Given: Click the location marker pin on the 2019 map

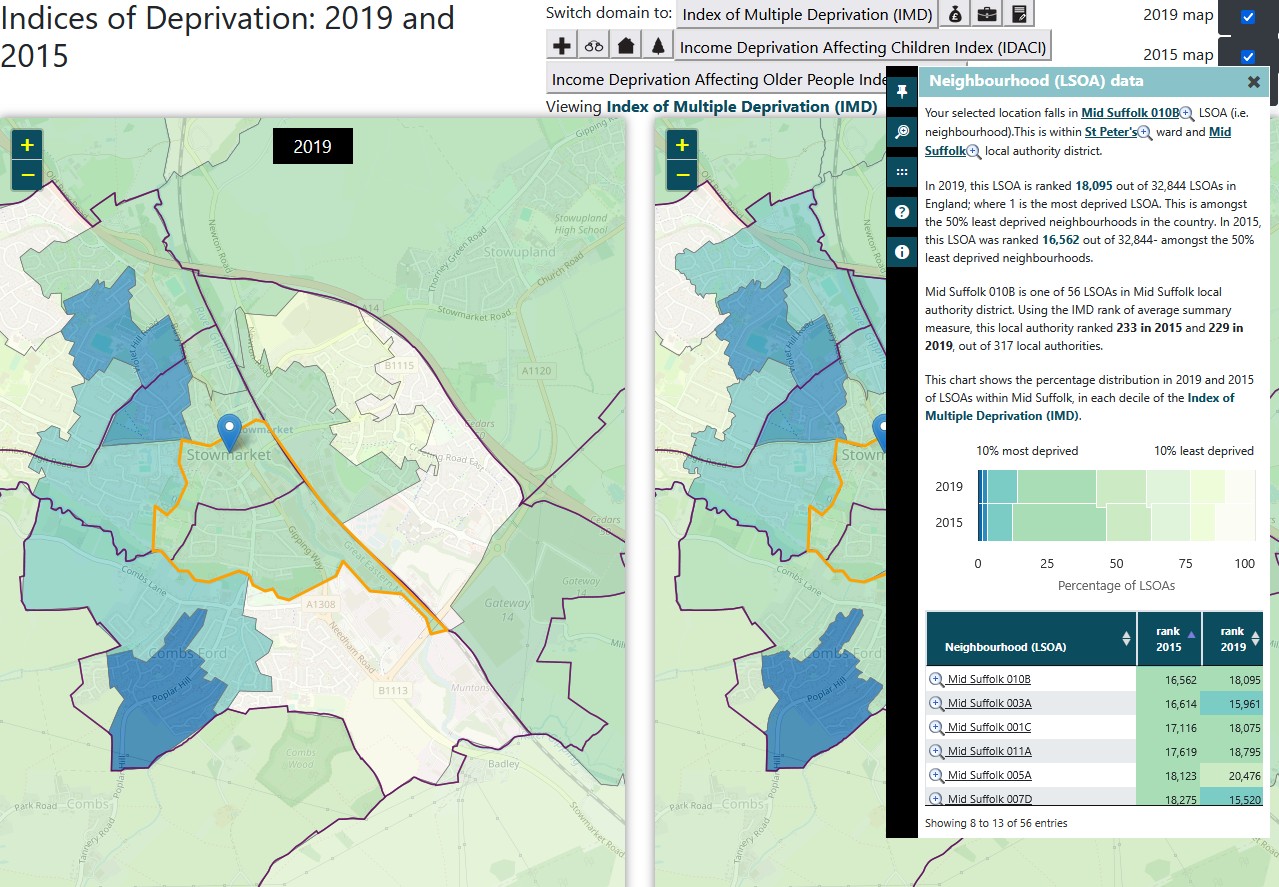Looking at the screenshot, I should pyautogui.click(x=230, y=432).
